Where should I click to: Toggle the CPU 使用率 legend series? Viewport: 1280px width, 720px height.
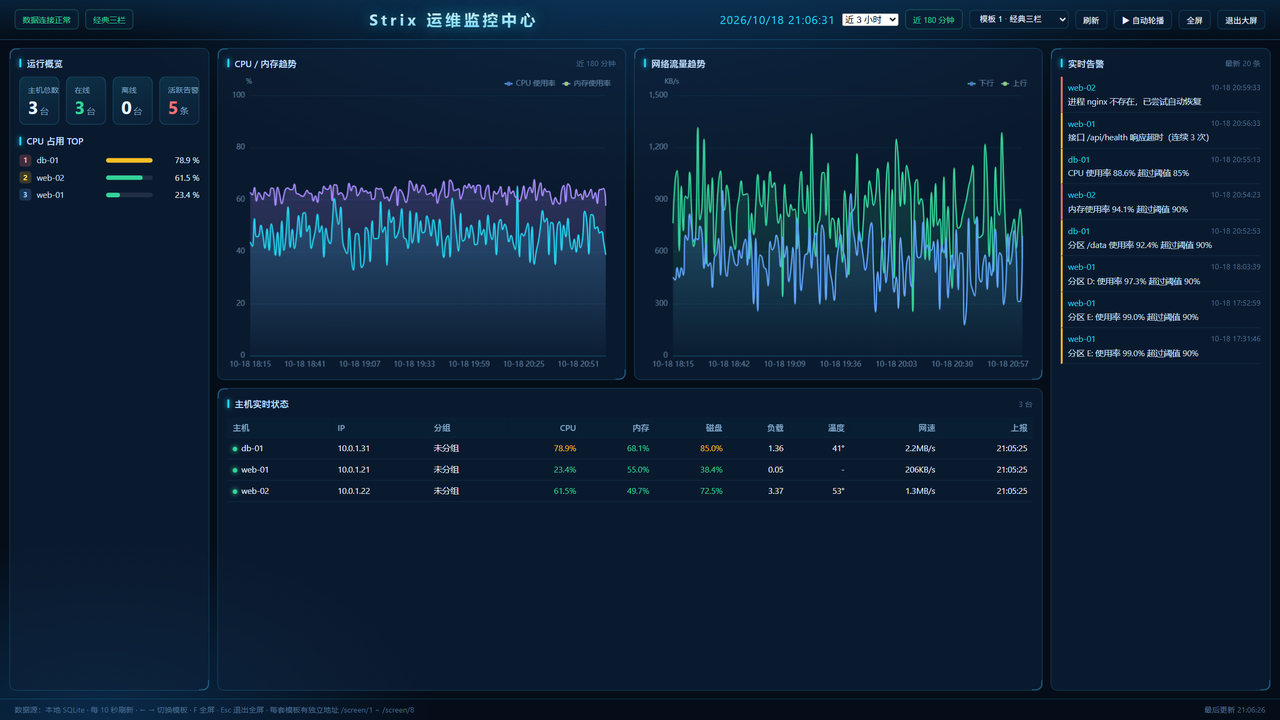[530, 83]
